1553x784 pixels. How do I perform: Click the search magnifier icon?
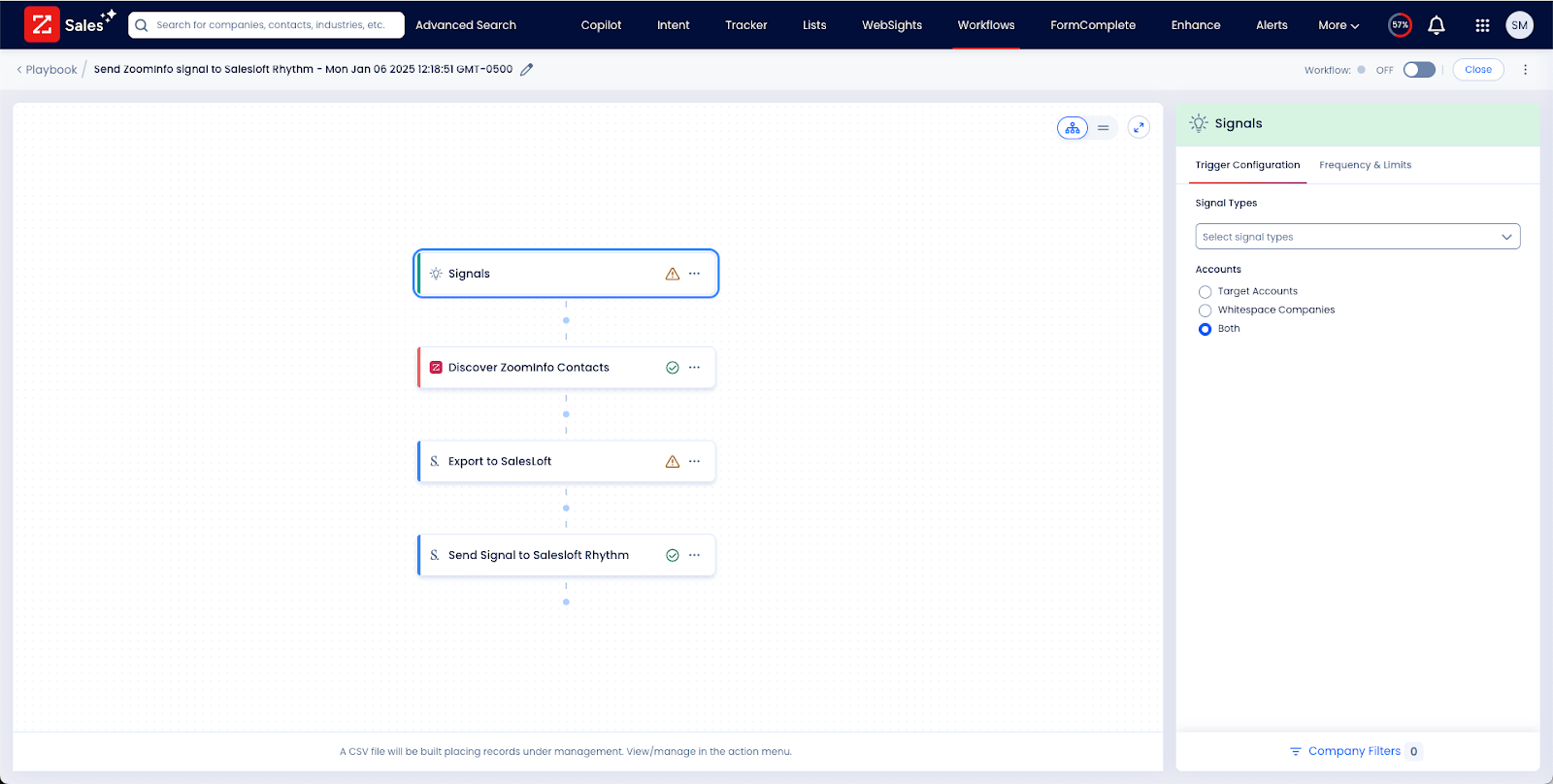pyautogui.click(x=142, y=25)
